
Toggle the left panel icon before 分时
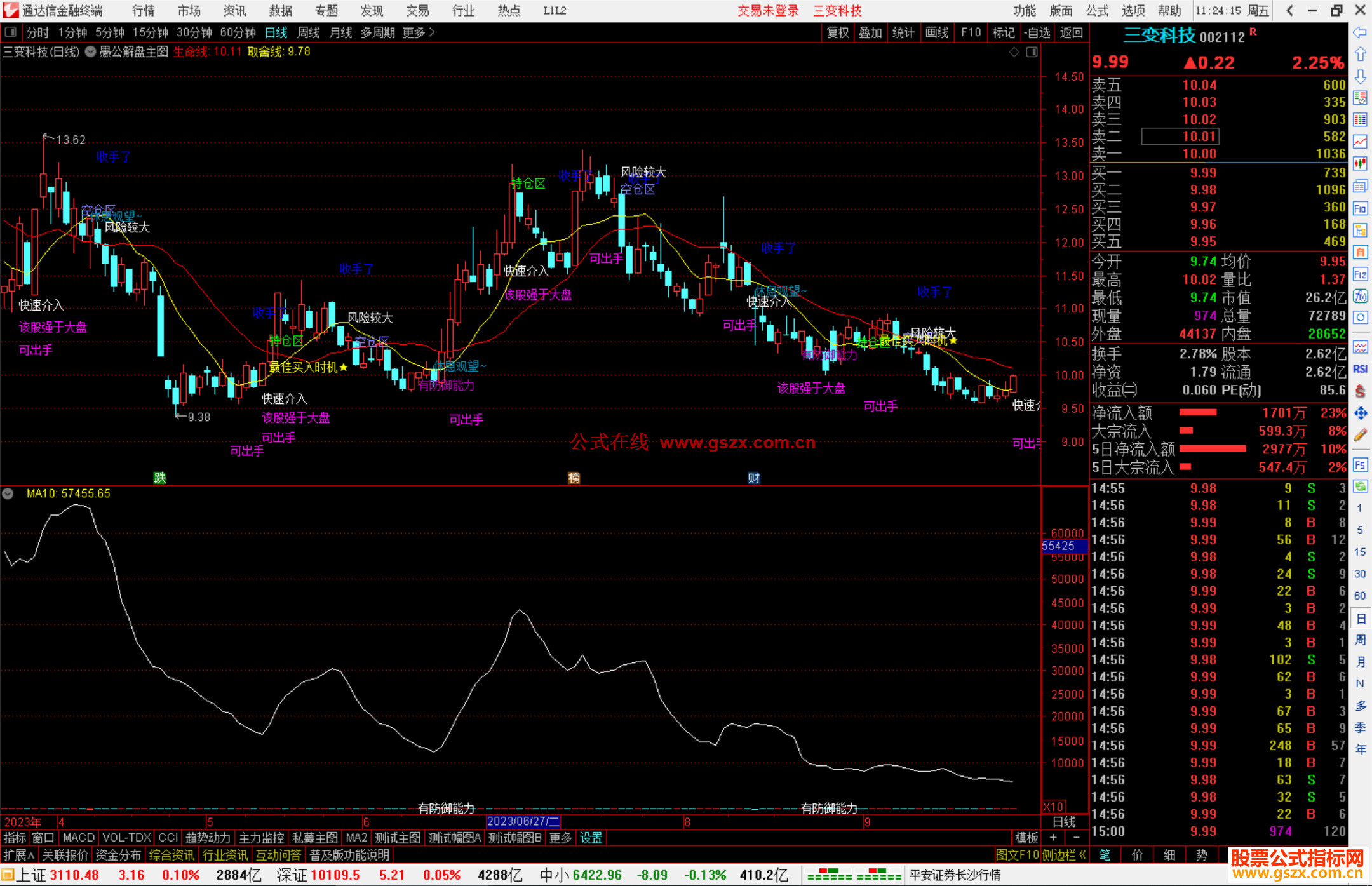(x=11, y=32)
